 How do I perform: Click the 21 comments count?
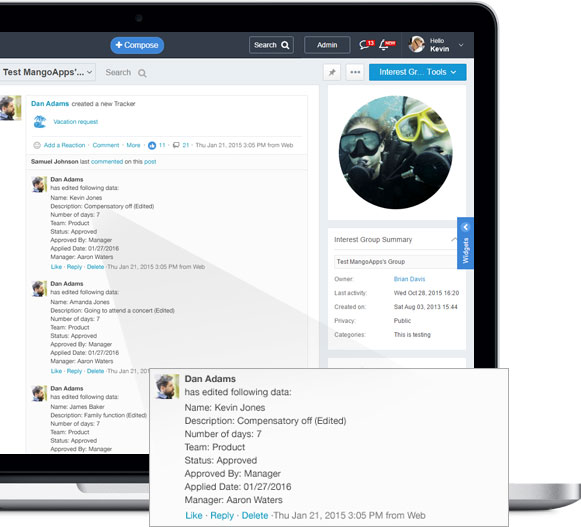186,145
